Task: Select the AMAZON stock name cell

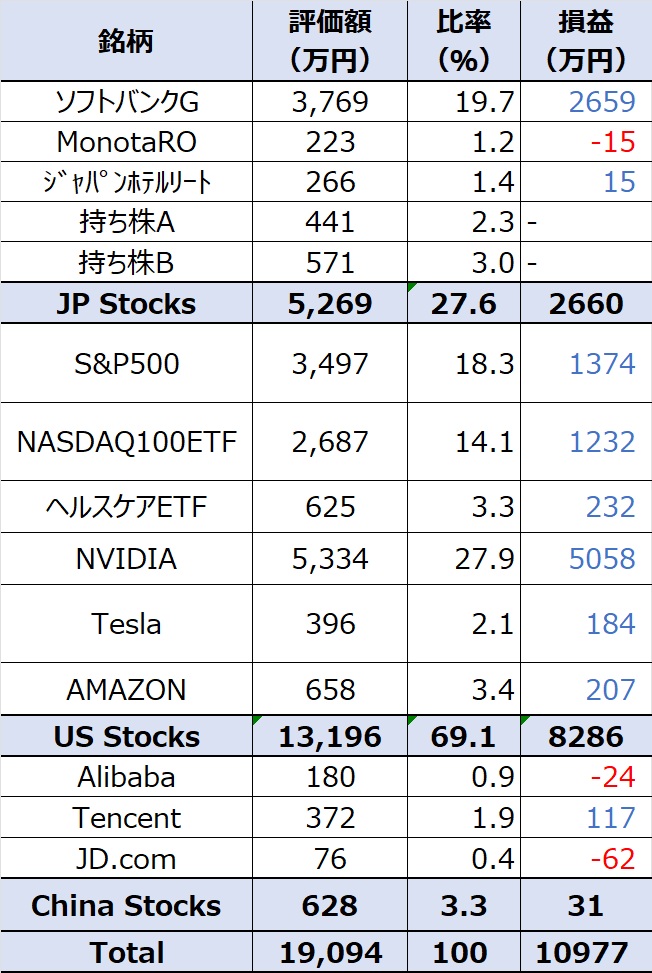Action: (127, 689)
